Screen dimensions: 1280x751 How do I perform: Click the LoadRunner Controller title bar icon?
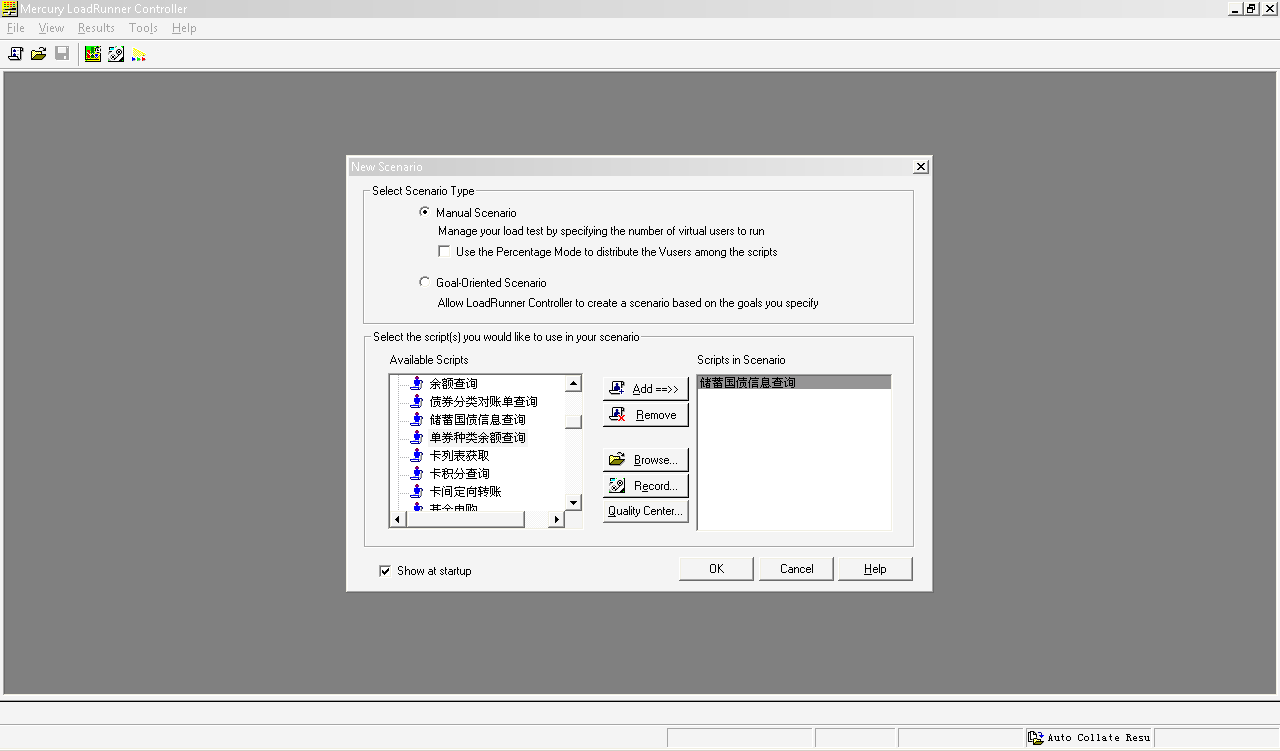pos(10,9)
